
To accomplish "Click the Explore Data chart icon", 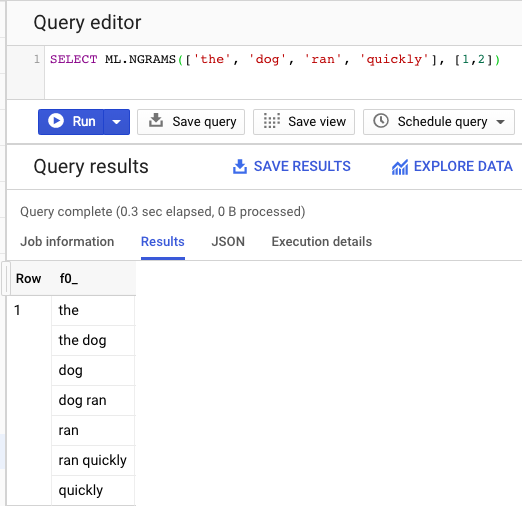I will pyautogui.click(x=400, y=167).
